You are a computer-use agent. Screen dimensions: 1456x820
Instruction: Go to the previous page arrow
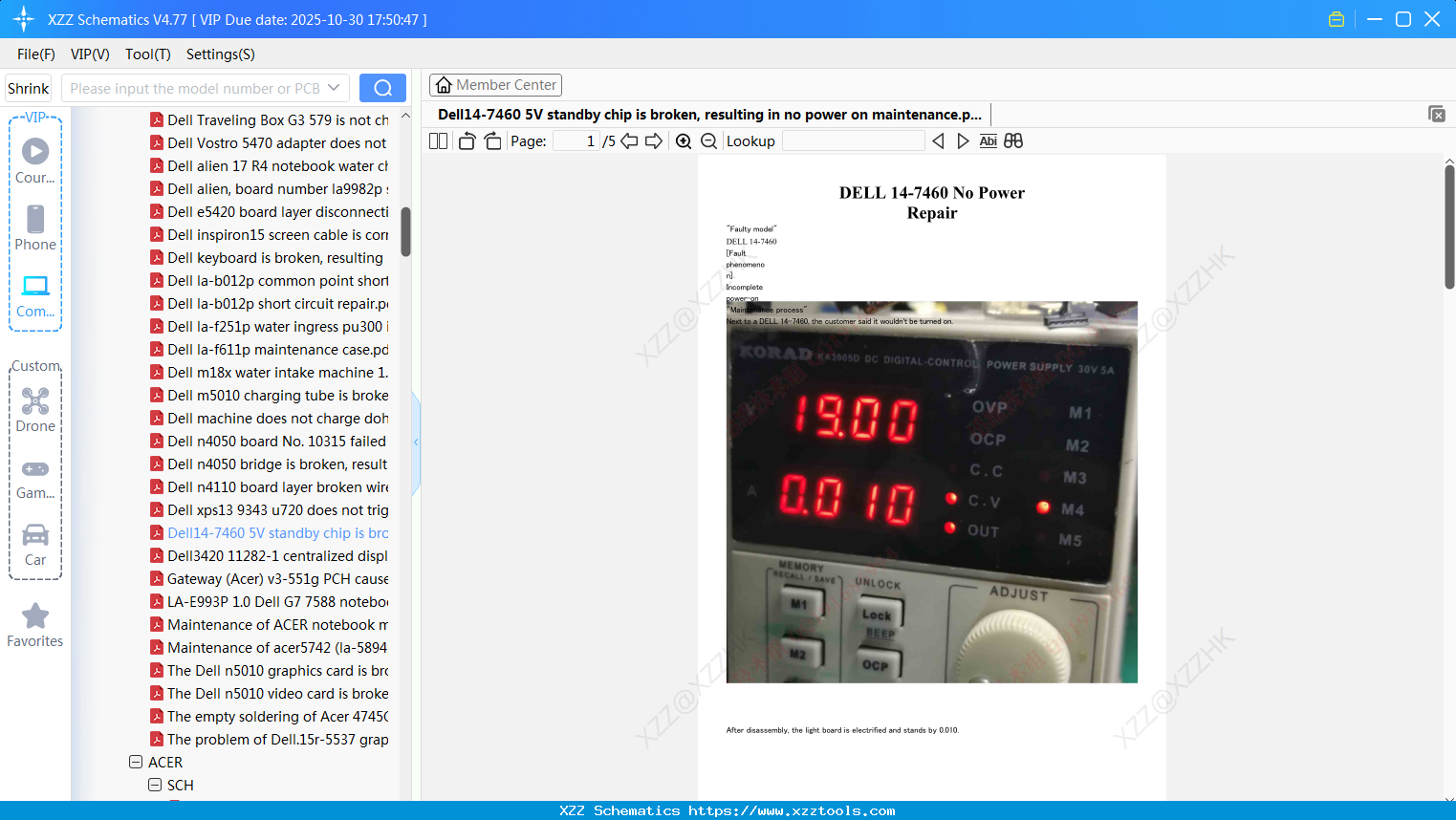pos(629,140)
